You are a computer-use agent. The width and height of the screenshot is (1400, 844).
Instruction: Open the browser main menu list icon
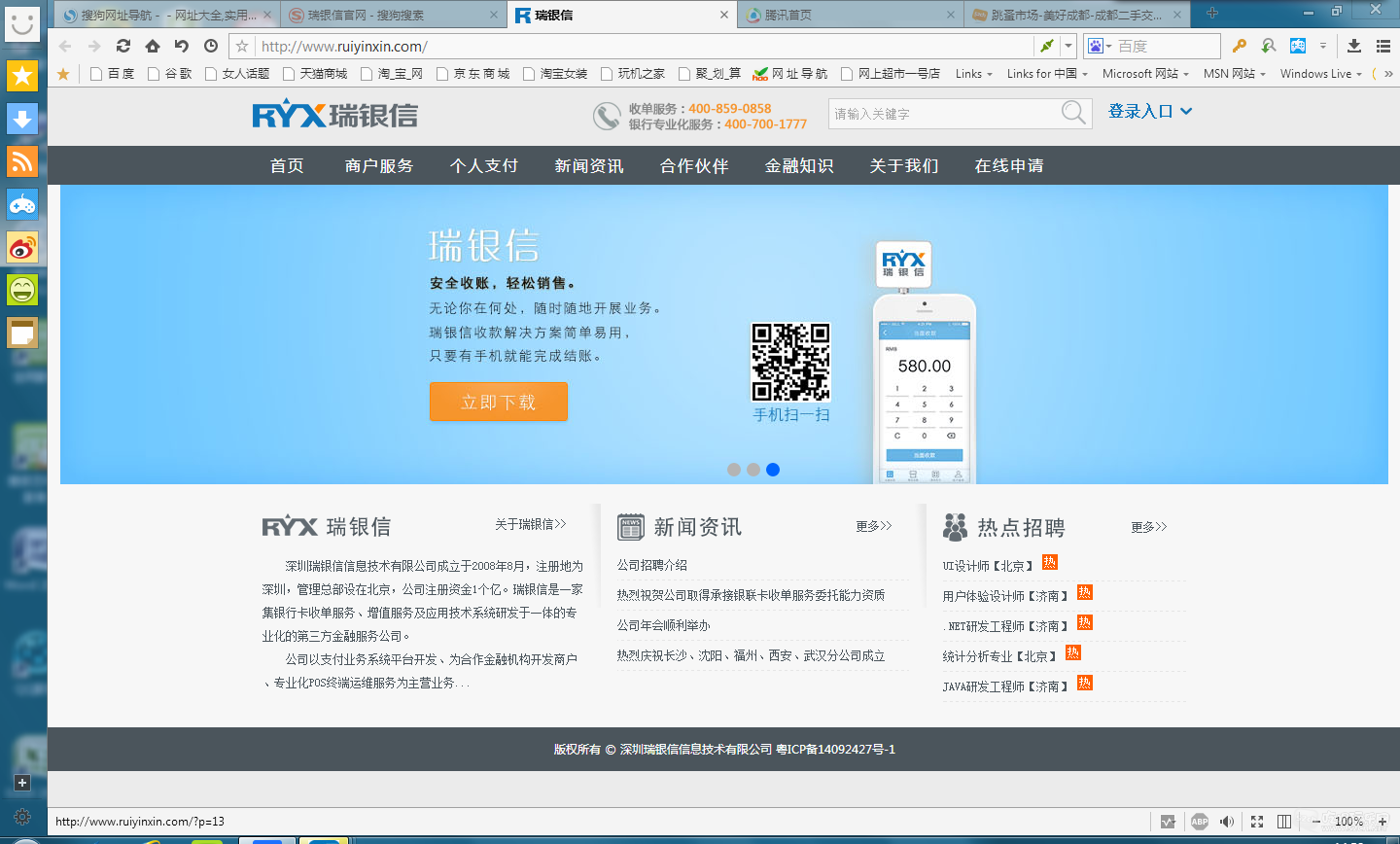tap(1383, 46)
